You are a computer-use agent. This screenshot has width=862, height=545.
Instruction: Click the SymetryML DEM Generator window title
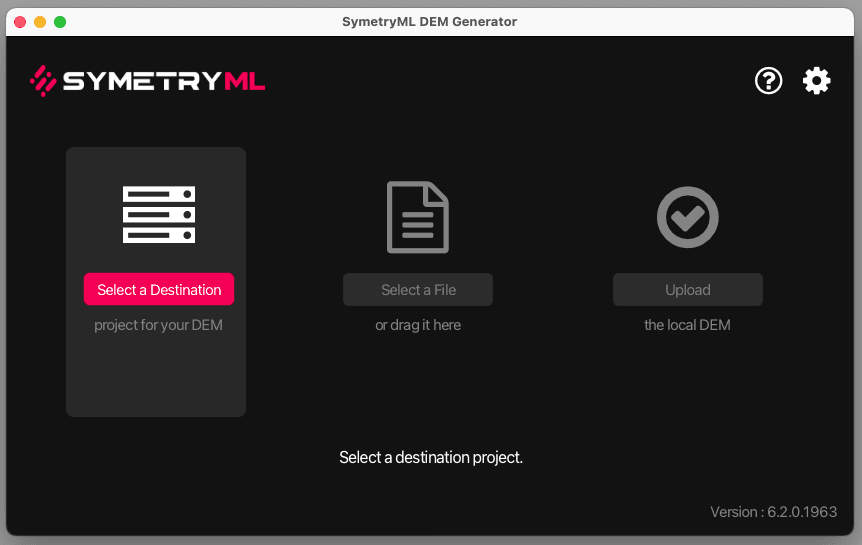point(429,21)
